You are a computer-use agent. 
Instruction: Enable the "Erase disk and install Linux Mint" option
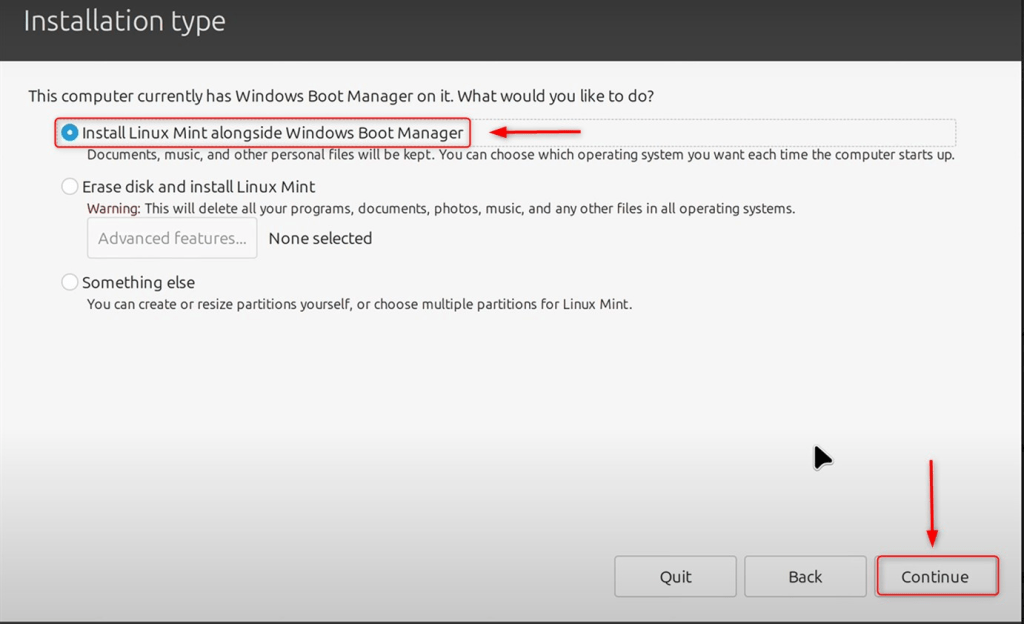coord(69,186)
